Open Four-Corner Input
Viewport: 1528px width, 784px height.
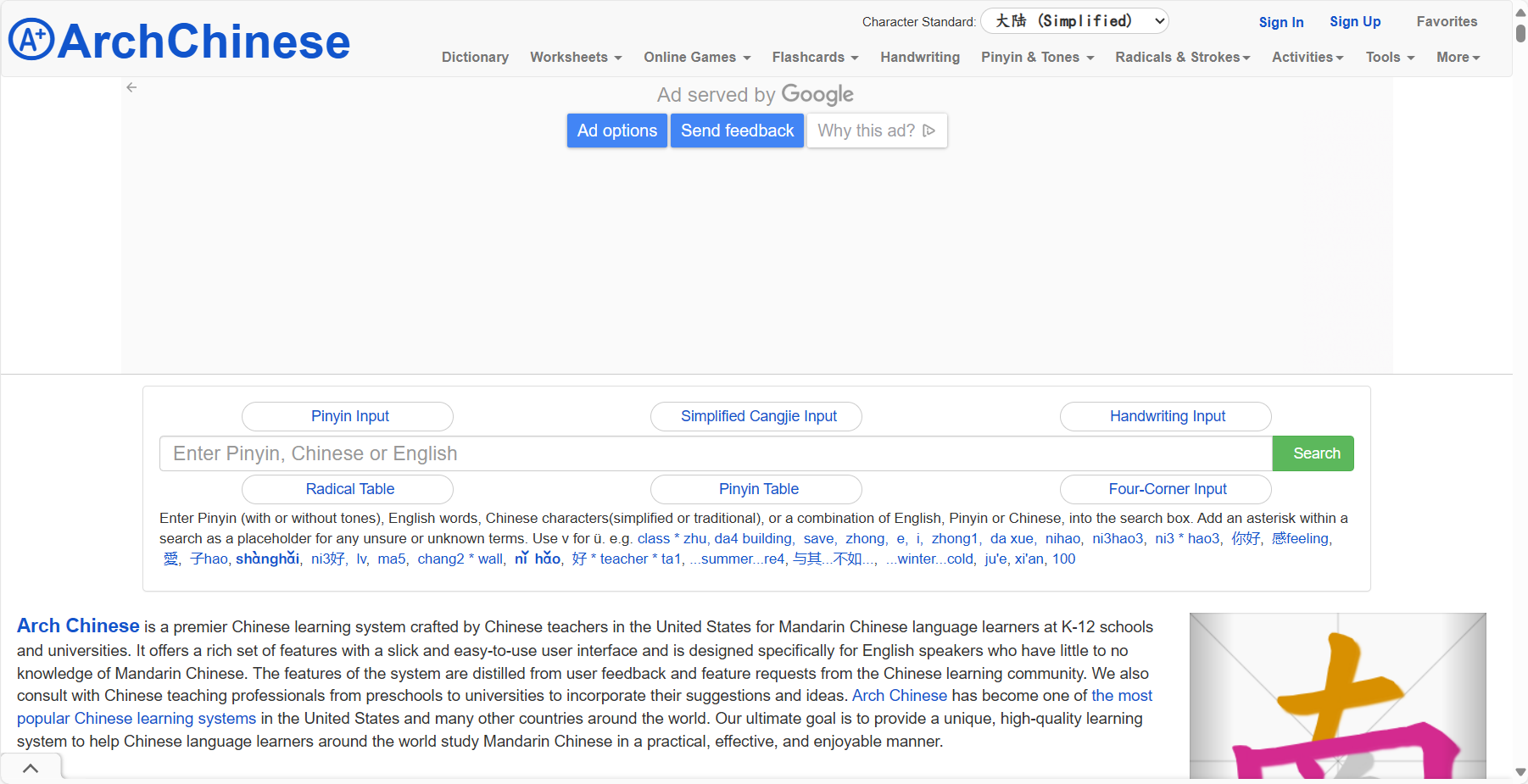tap(1166, 489)
